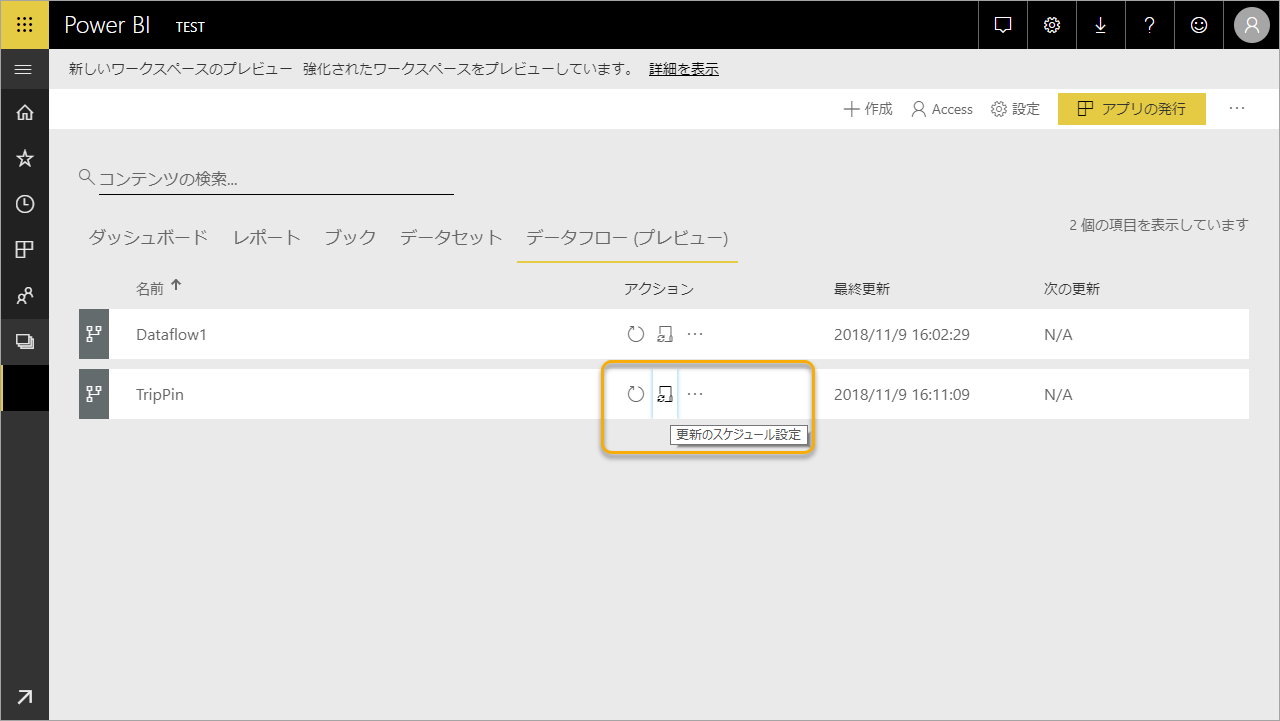Open schedule refresh settings for Dataflow1

pos(665,333)
